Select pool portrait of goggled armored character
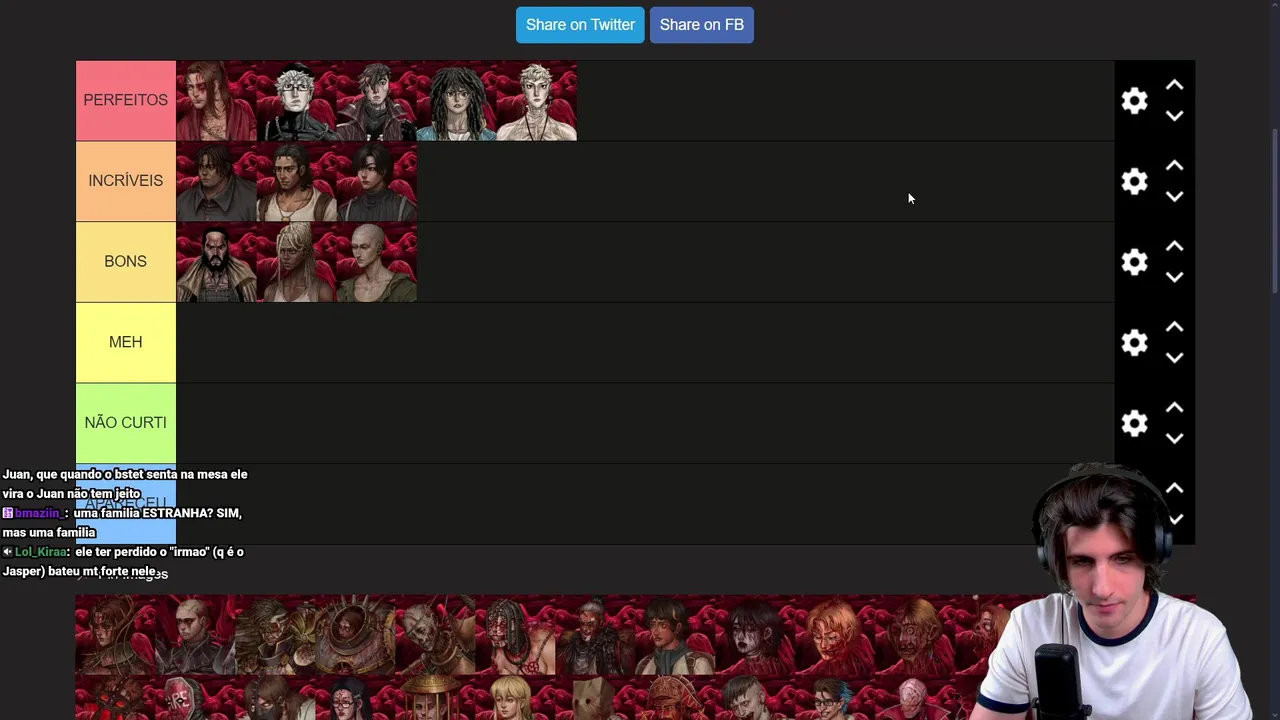The image size is (1280, 720). [x=276, y=635]
